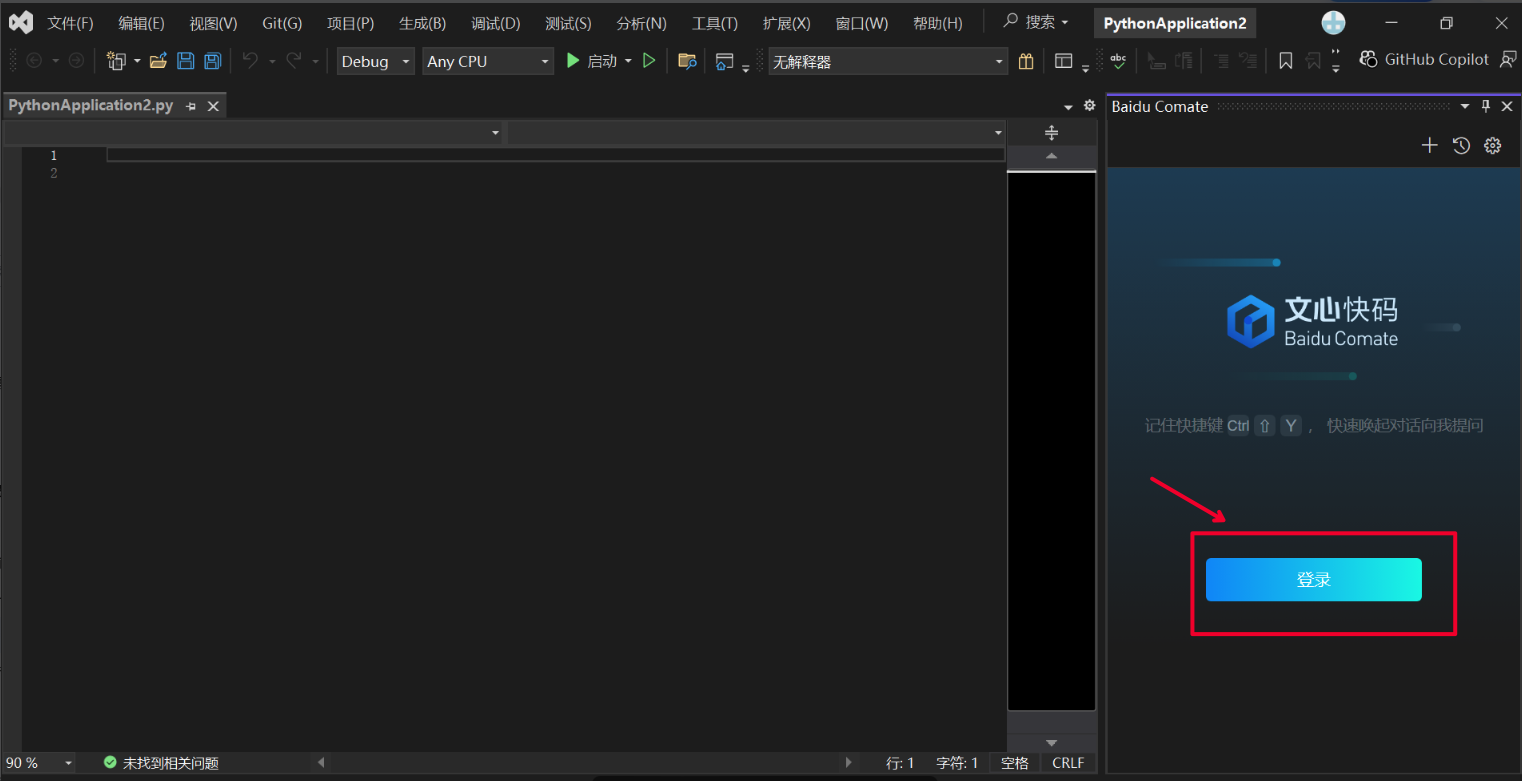Click the feedback person icon at top right

pos(1508,60)
